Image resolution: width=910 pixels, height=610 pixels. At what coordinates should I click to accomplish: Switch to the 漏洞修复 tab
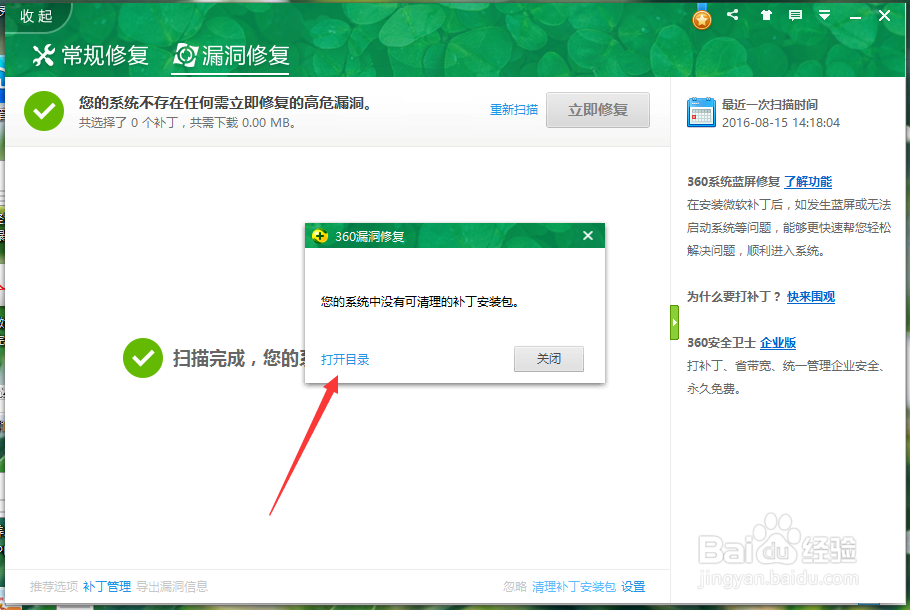pos(230,57)
